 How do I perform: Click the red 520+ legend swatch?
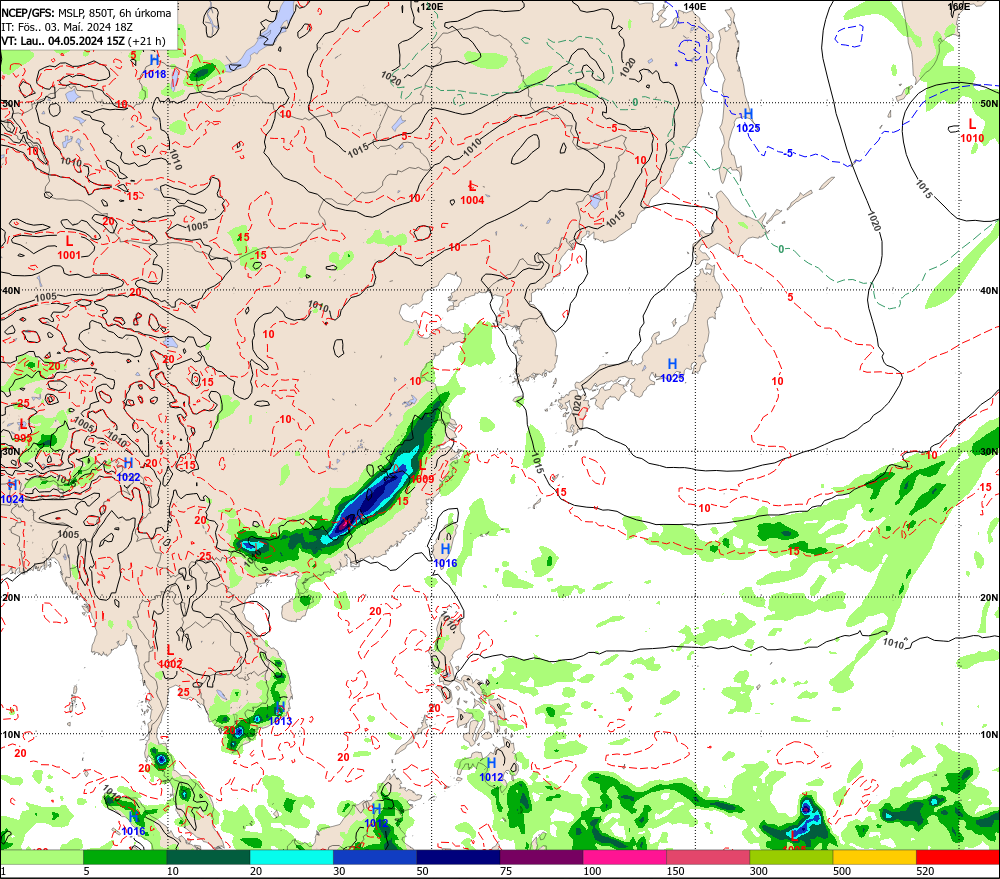click(x=958, y=857)
